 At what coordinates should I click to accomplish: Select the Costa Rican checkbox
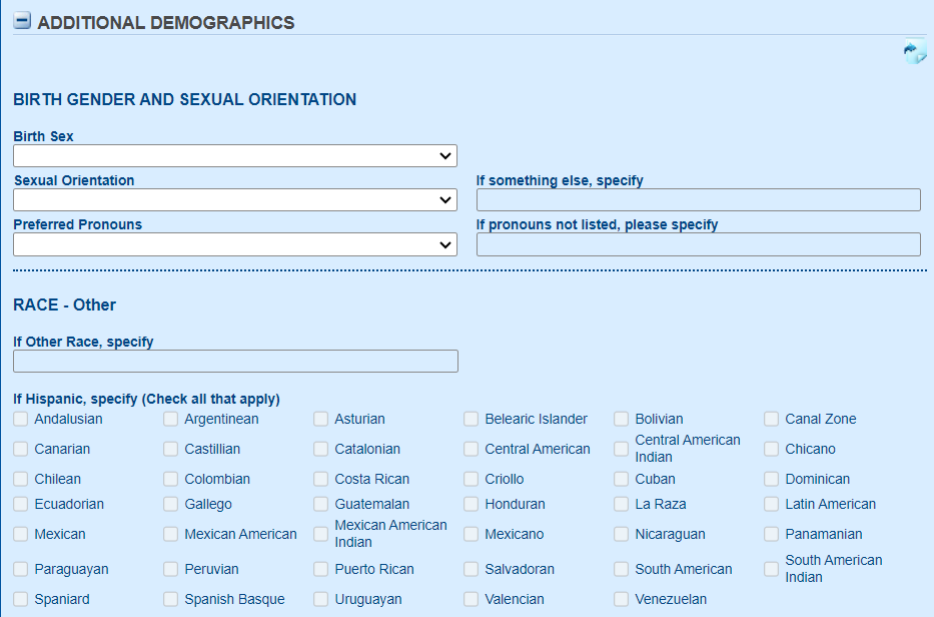pos(321,479)
